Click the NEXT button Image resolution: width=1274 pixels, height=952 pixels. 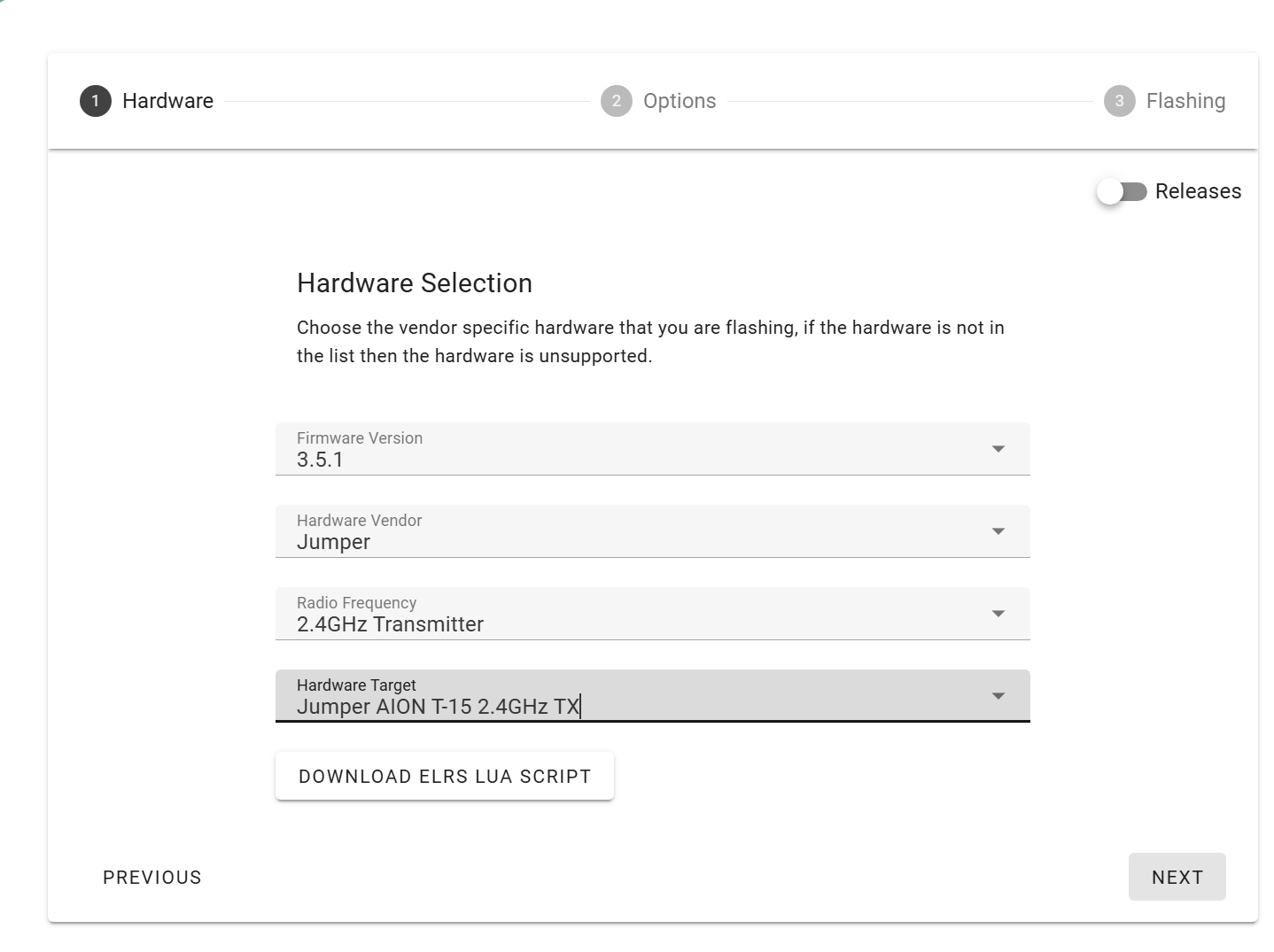pos(1177,877)
